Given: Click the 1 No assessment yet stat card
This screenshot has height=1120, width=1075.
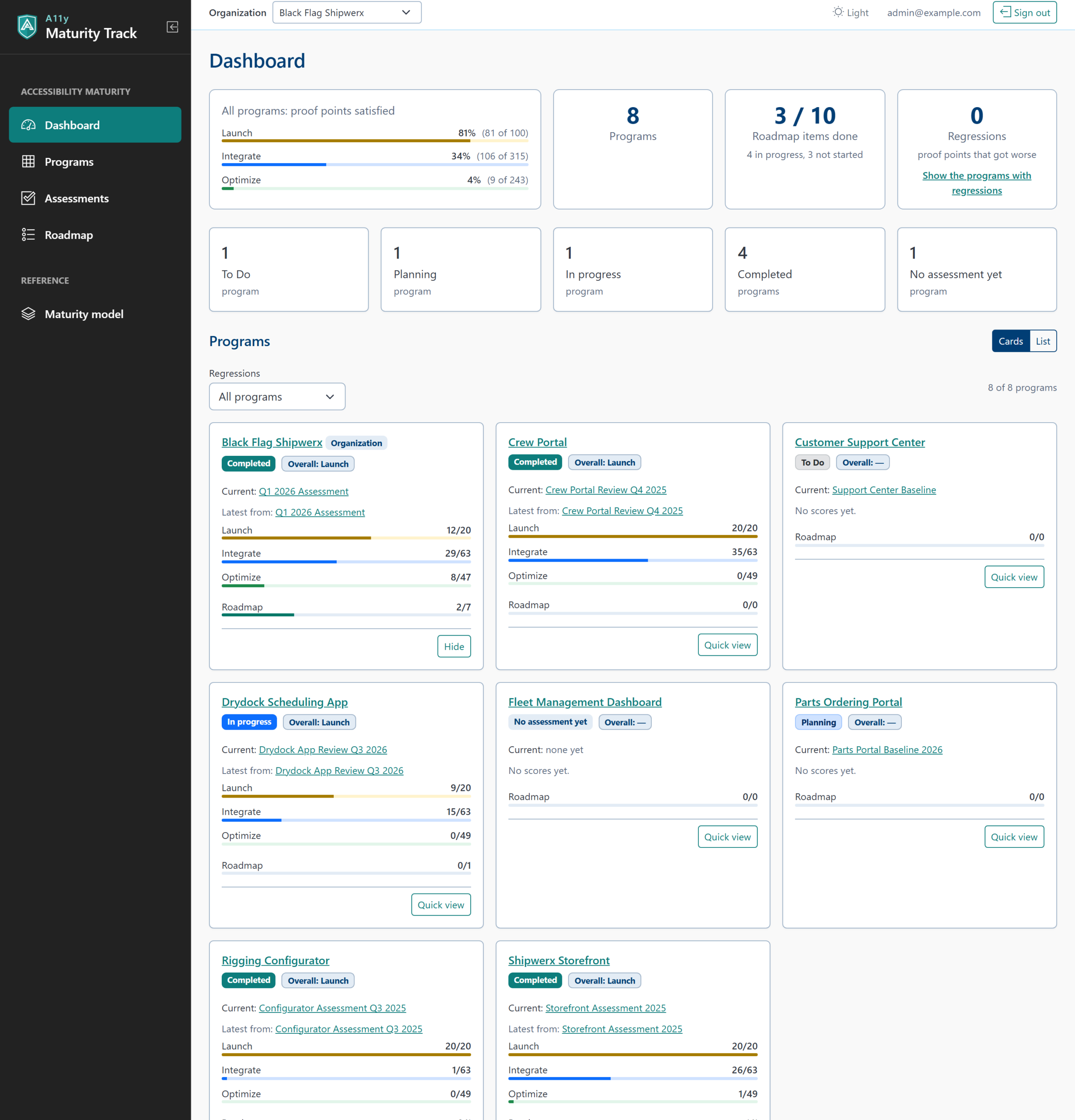Looking at the screenshot, I should point(976,269).
